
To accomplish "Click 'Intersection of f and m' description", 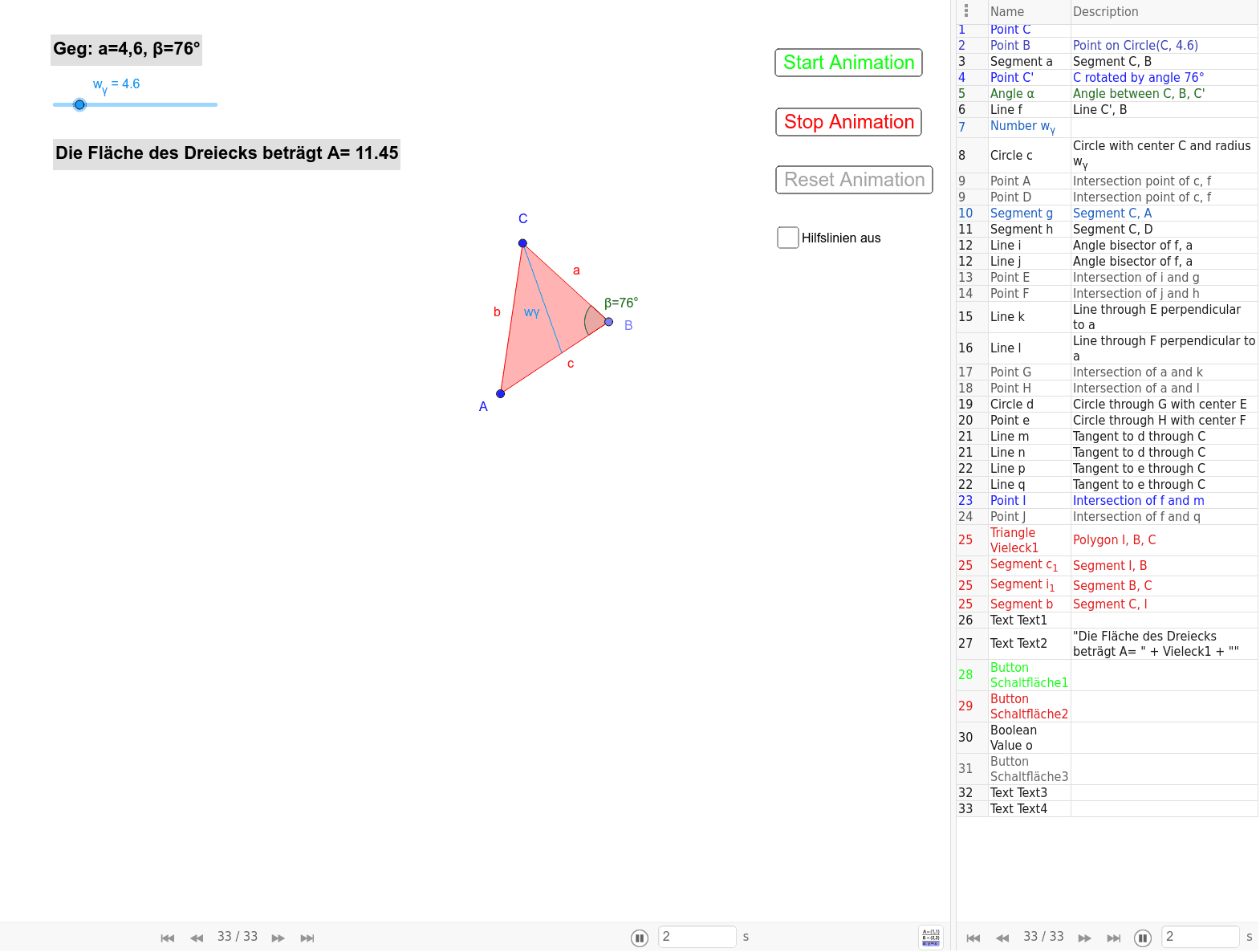I will point(1138,501).
